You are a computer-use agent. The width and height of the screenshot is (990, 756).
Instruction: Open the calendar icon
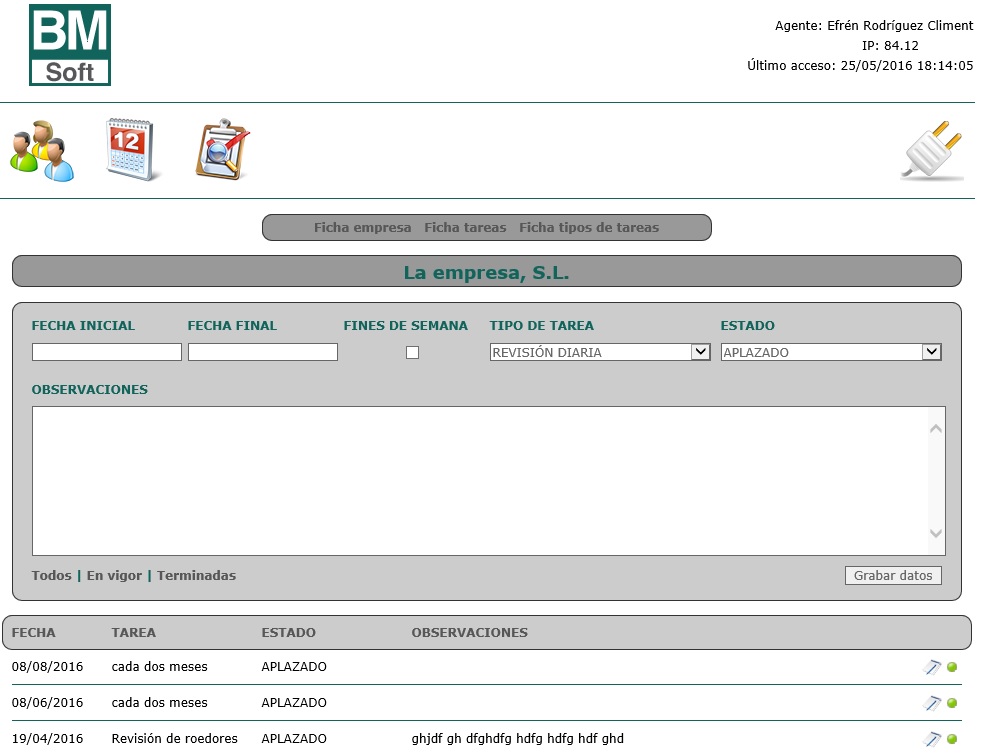(131, 150)
